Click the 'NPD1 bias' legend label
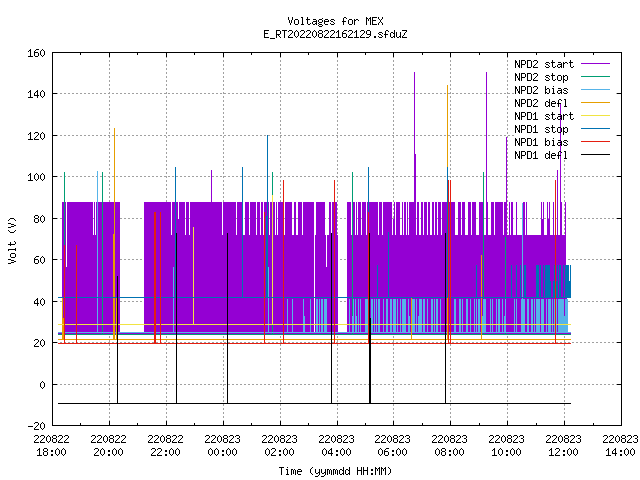This screenshot has width=640, height=480. [541, 142]
